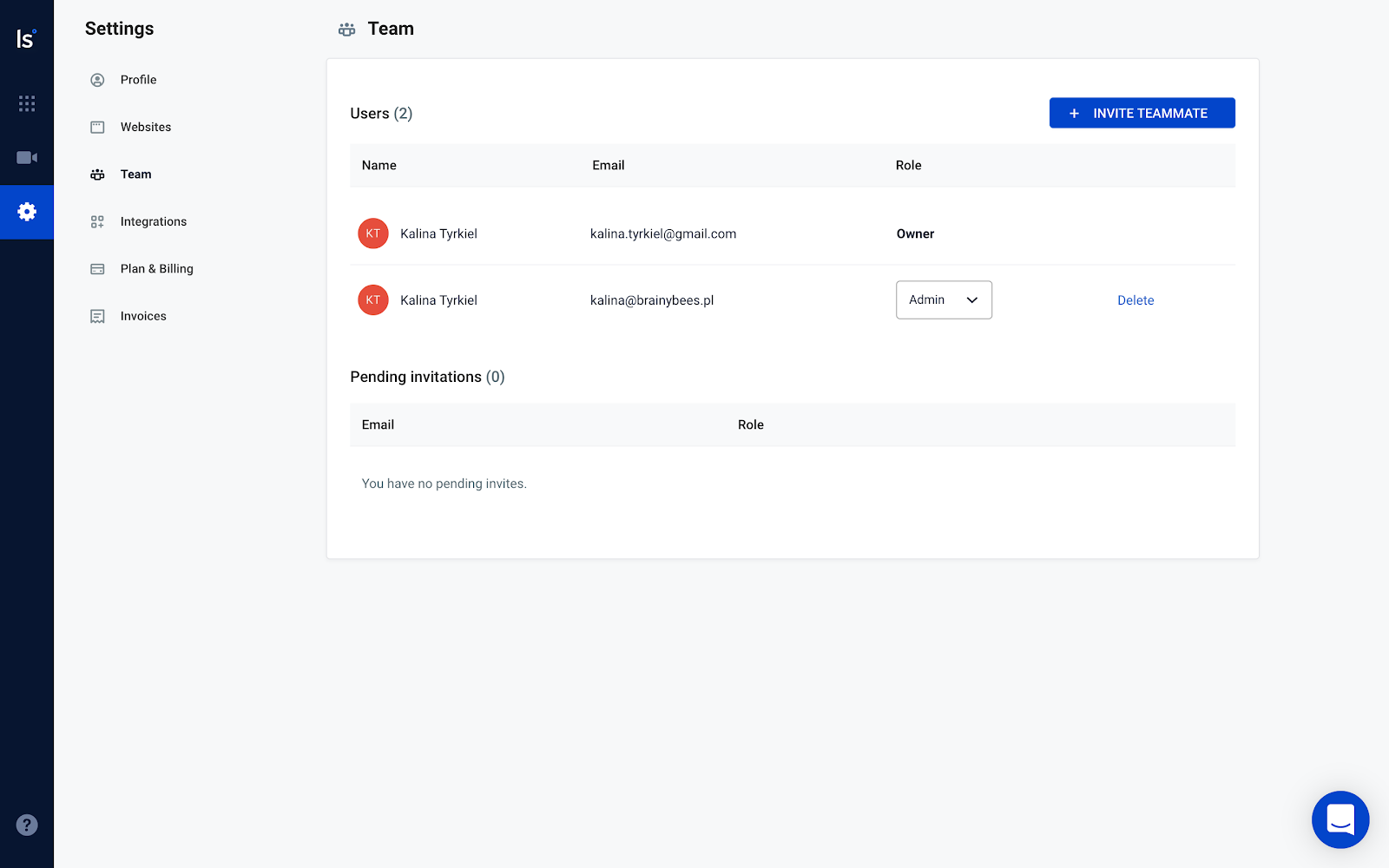Open the help question mark icon
Screen dimensions: 1389x868
(x=27, y=825)
